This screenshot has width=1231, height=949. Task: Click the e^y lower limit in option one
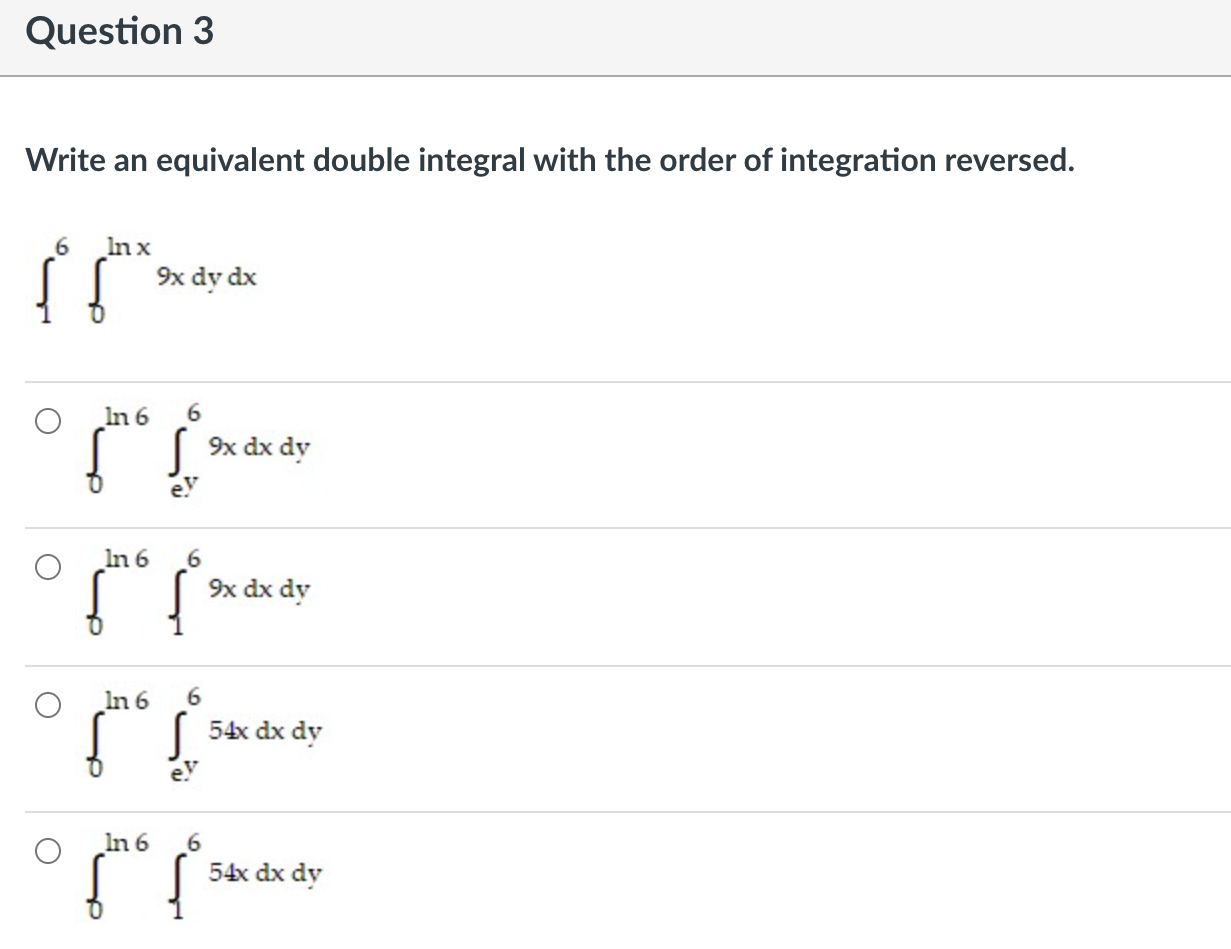click(x=183, y=484)
